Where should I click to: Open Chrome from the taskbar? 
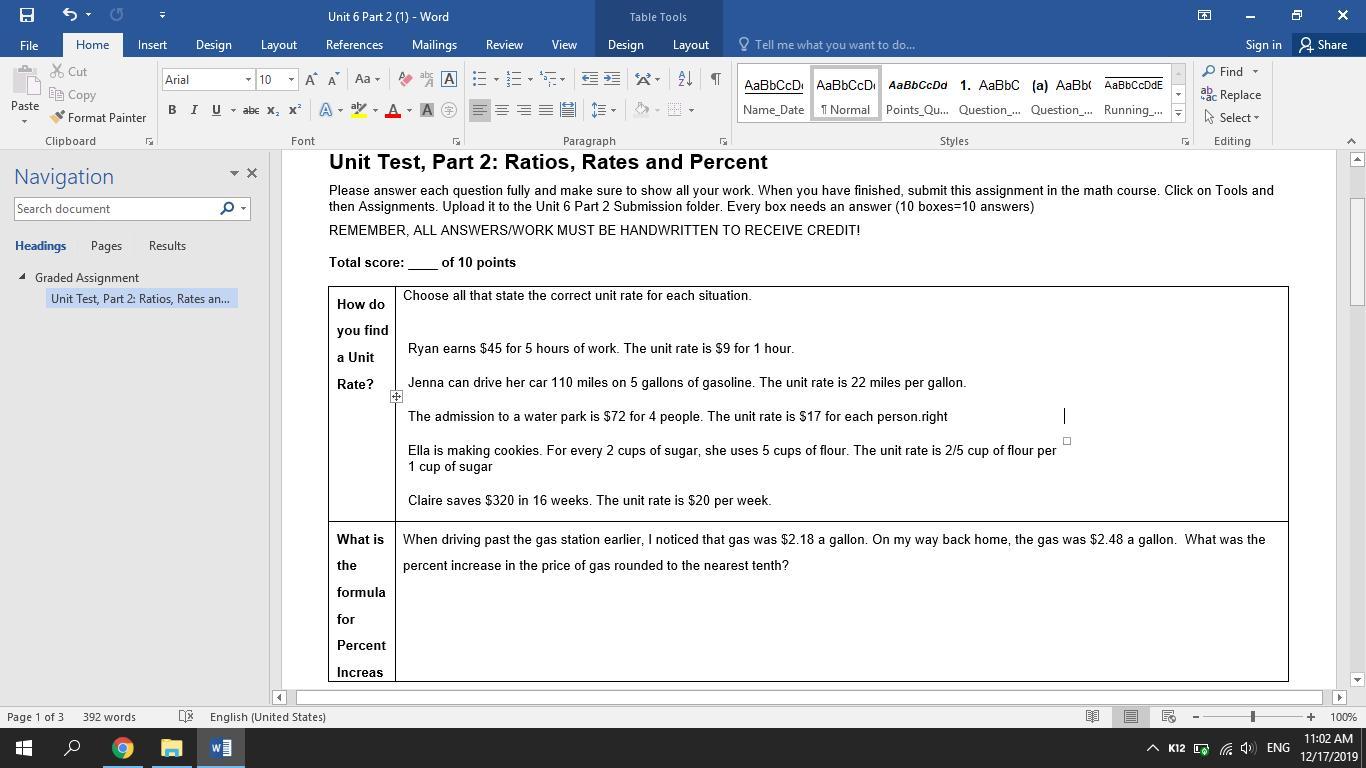tap(122, 748)
